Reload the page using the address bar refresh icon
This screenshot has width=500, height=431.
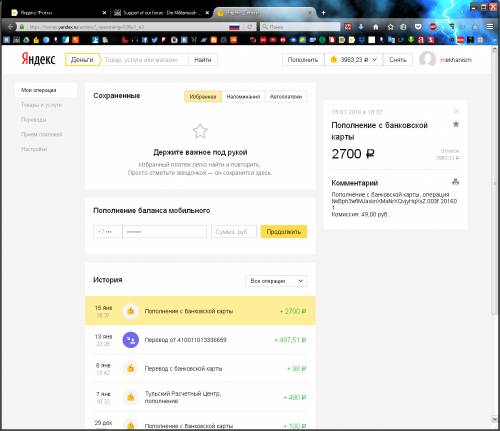pos(250,27)
